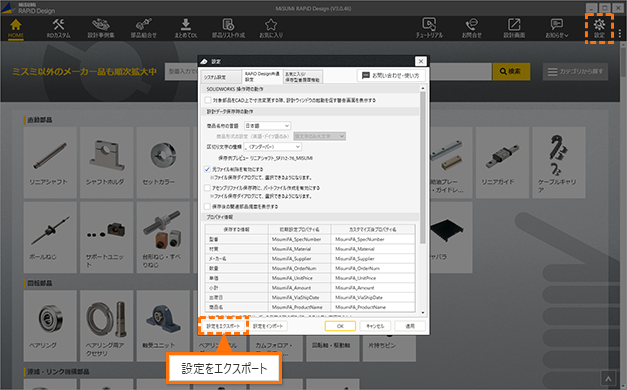Image resolution: width=627 pixels, height=390 pixels.
Task: Open お気に入り star icon
Action: click(x=271, y=28)
